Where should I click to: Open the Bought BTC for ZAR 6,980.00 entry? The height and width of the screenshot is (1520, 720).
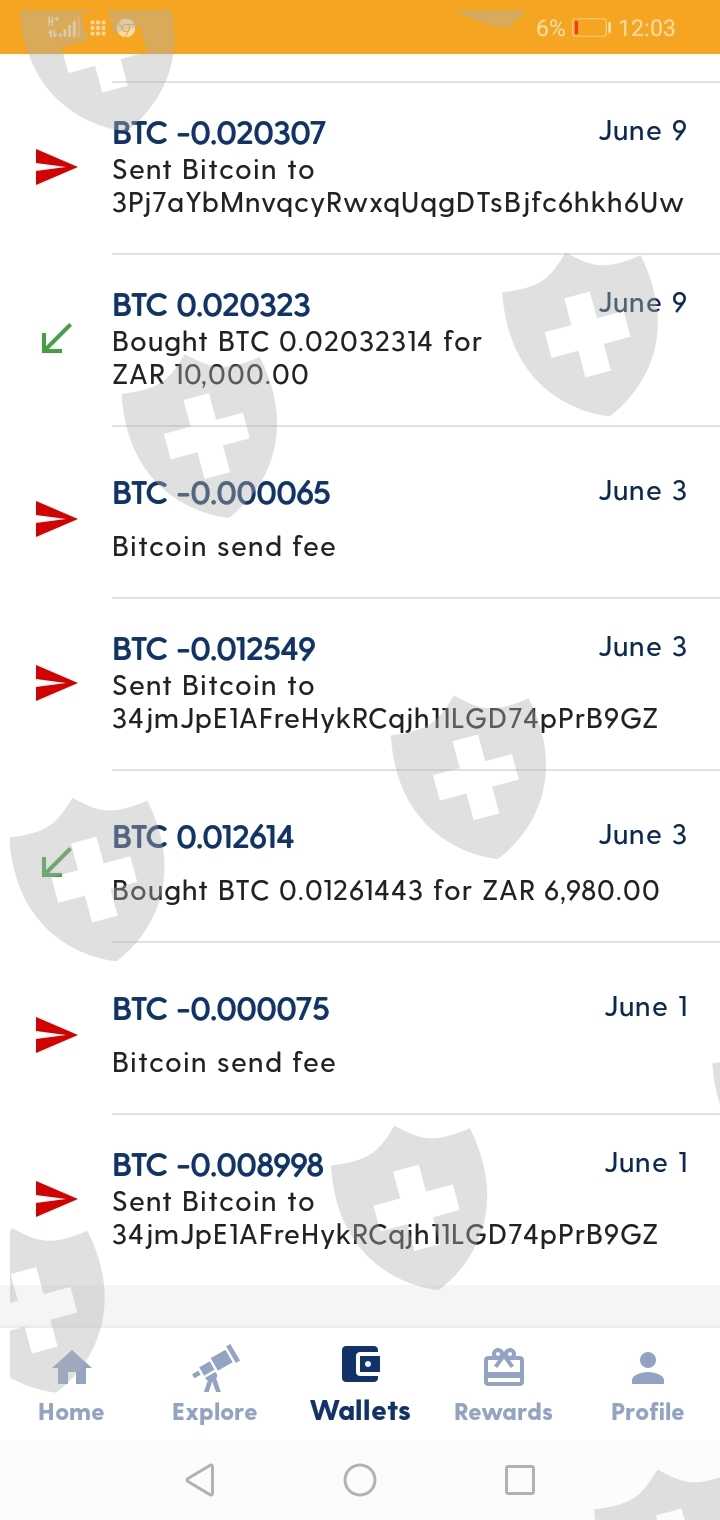tap(398, 863)
